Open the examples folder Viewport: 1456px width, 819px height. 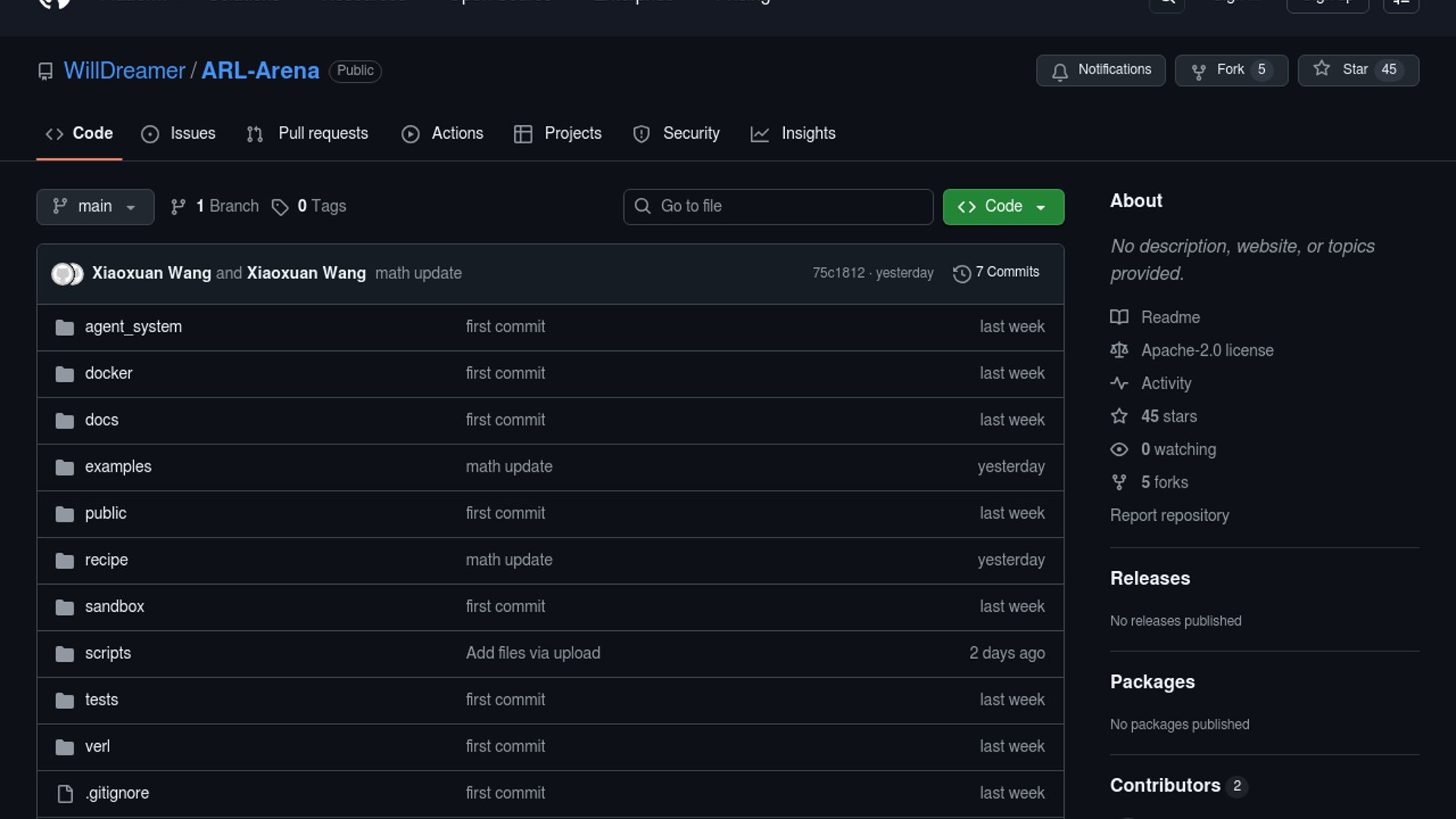point(118,467)
